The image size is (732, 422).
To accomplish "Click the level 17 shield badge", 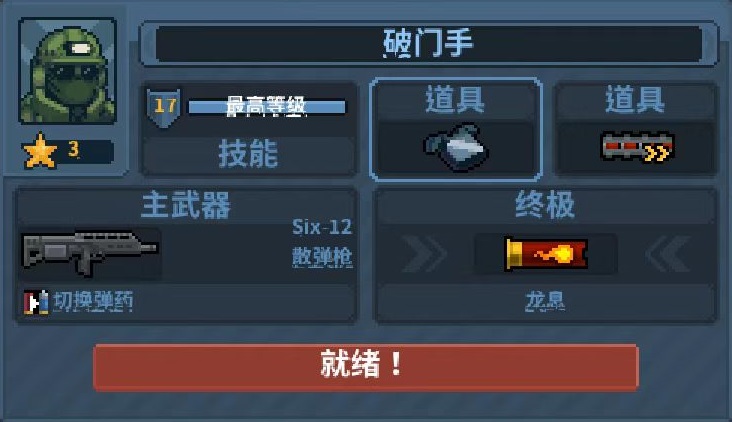I will [x=164, y=108].
